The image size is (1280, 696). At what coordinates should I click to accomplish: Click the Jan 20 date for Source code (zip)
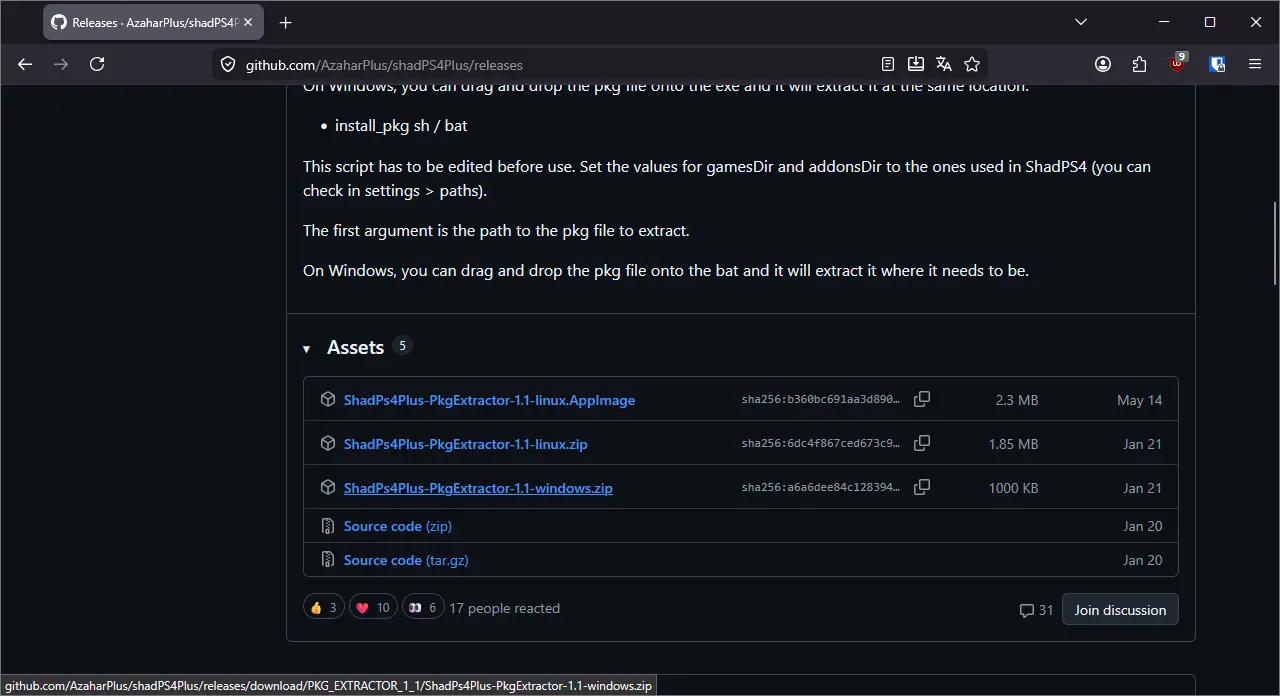(x=1143, y=526)
